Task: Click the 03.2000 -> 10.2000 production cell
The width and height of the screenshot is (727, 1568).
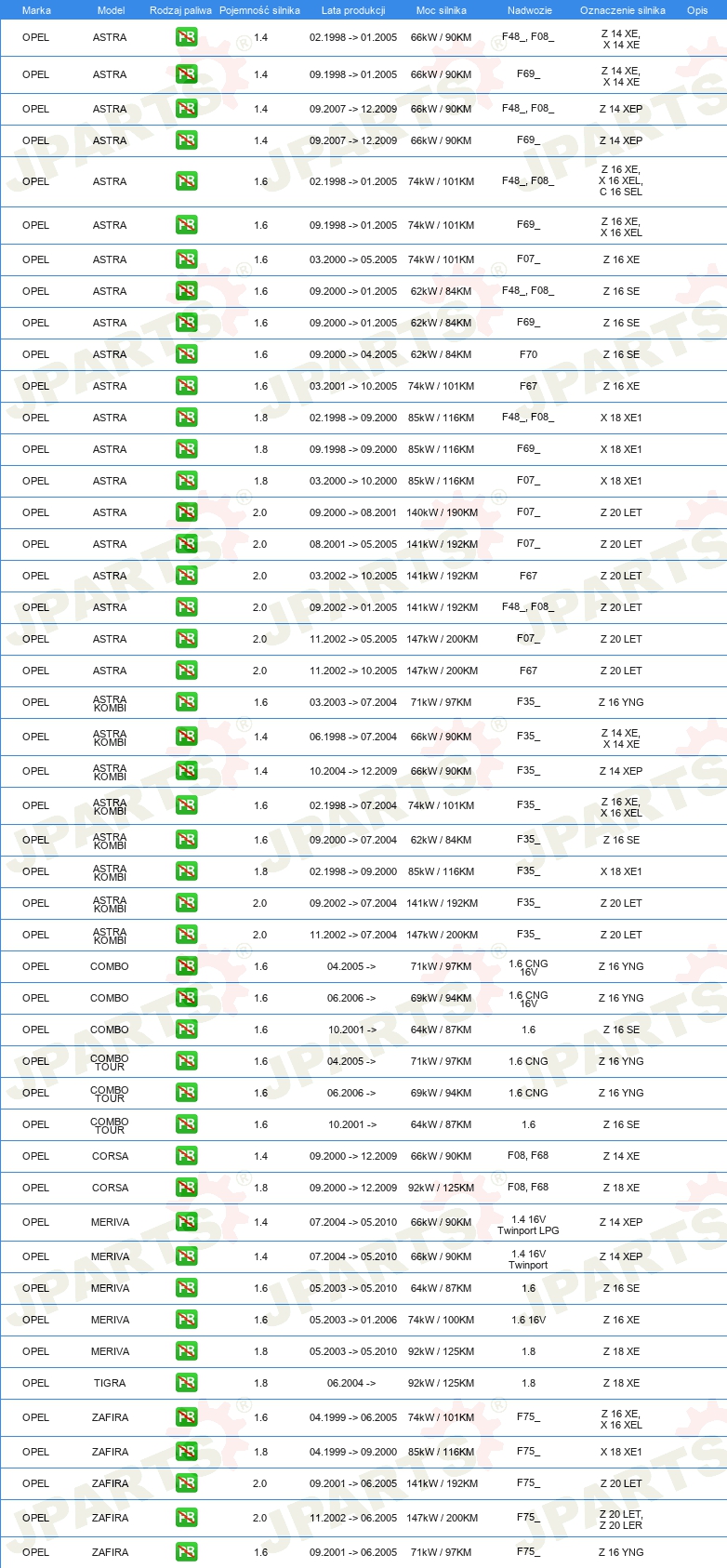Action: coord(353,481)
